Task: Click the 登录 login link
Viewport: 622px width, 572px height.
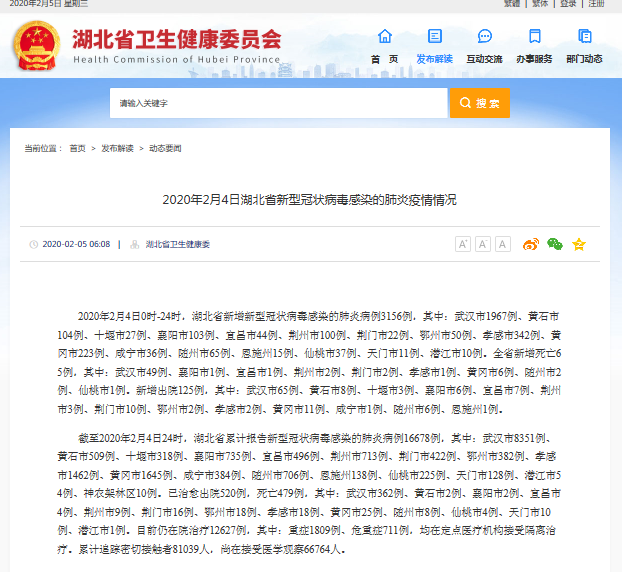Action: (568, 4)
